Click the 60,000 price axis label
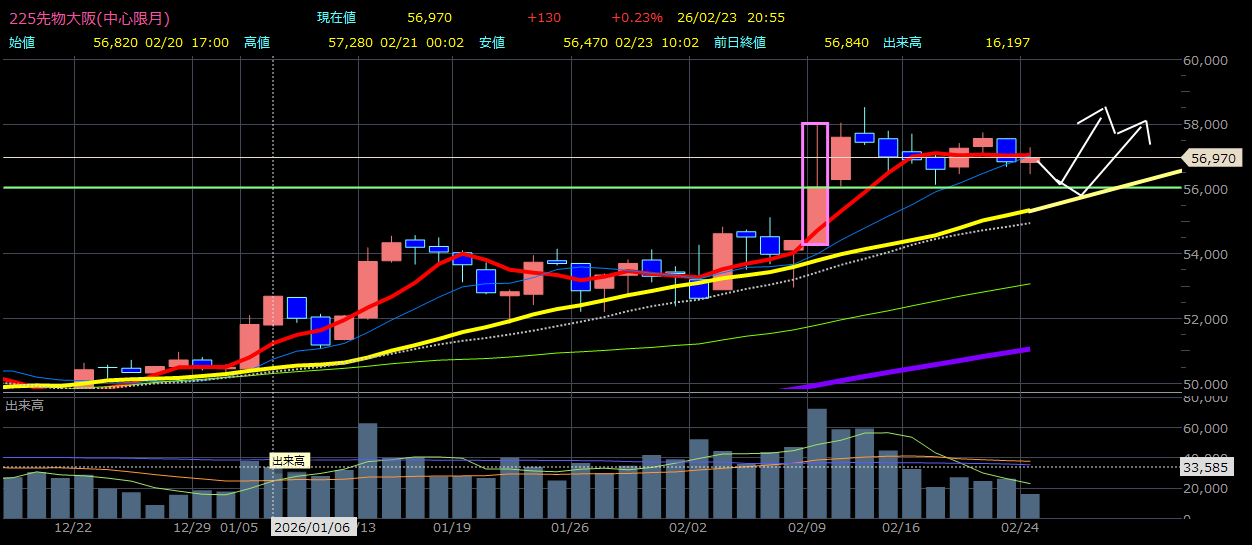Screen dimensions: 1252x545 click(1205, 60)
